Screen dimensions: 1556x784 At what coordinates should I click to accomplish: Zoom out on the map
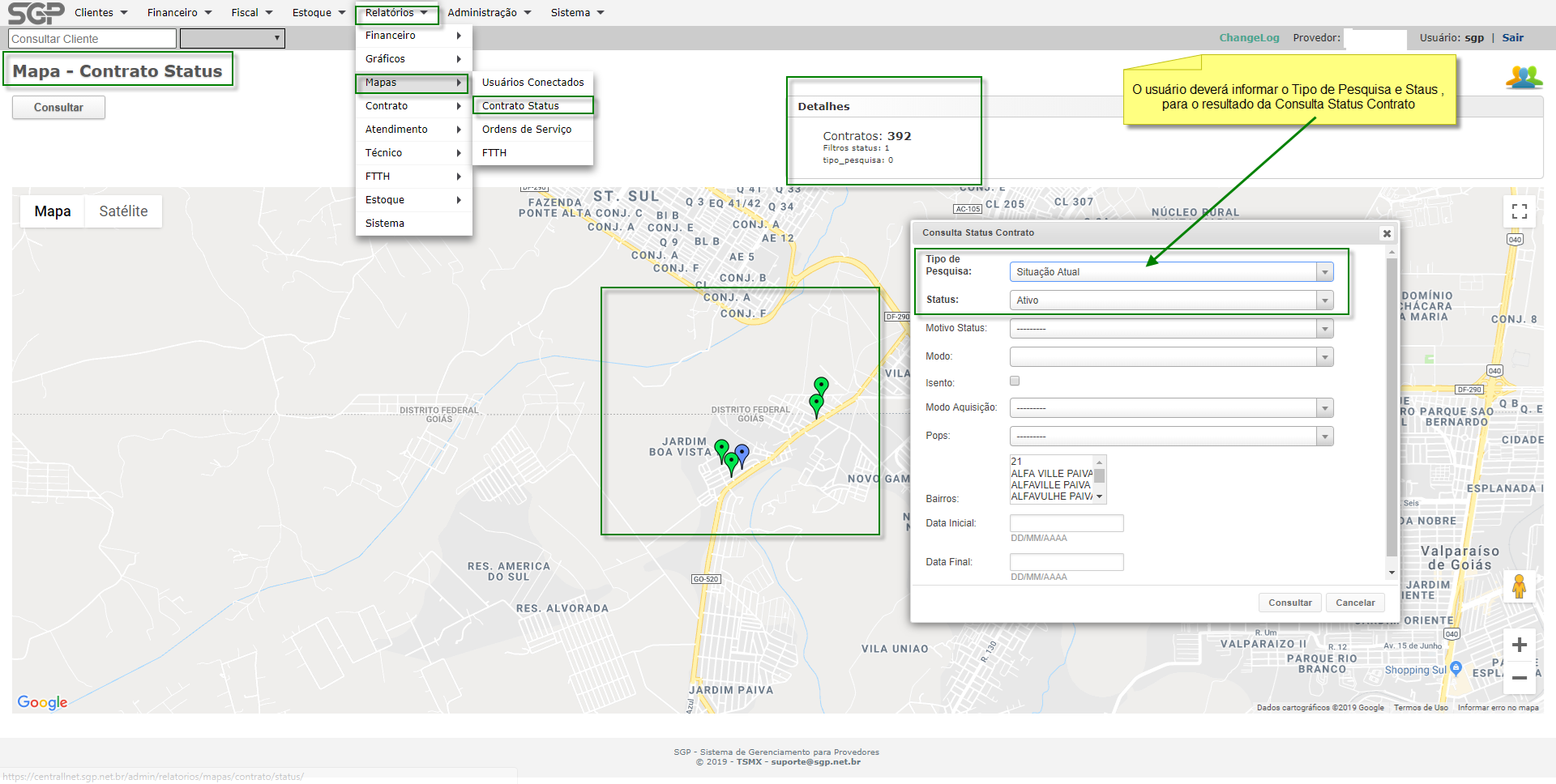(1520, 678)
